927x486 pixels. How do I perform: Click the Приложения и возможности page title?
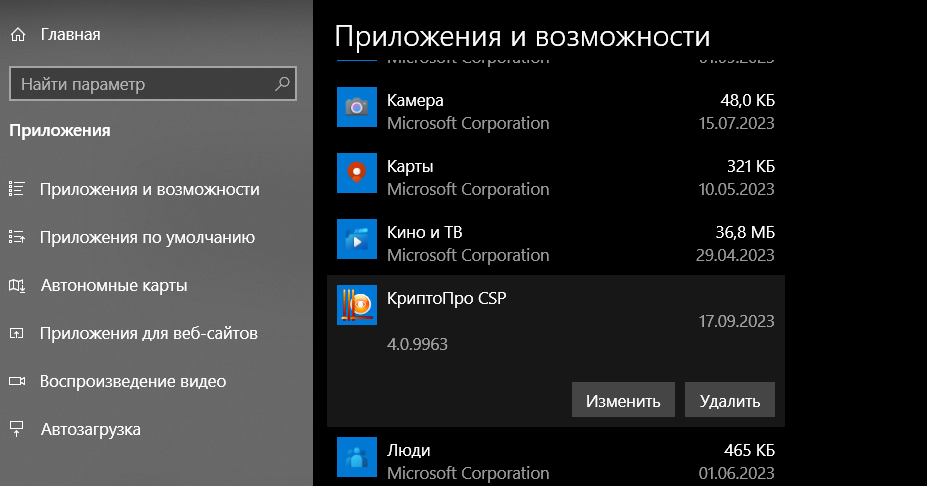522,37
